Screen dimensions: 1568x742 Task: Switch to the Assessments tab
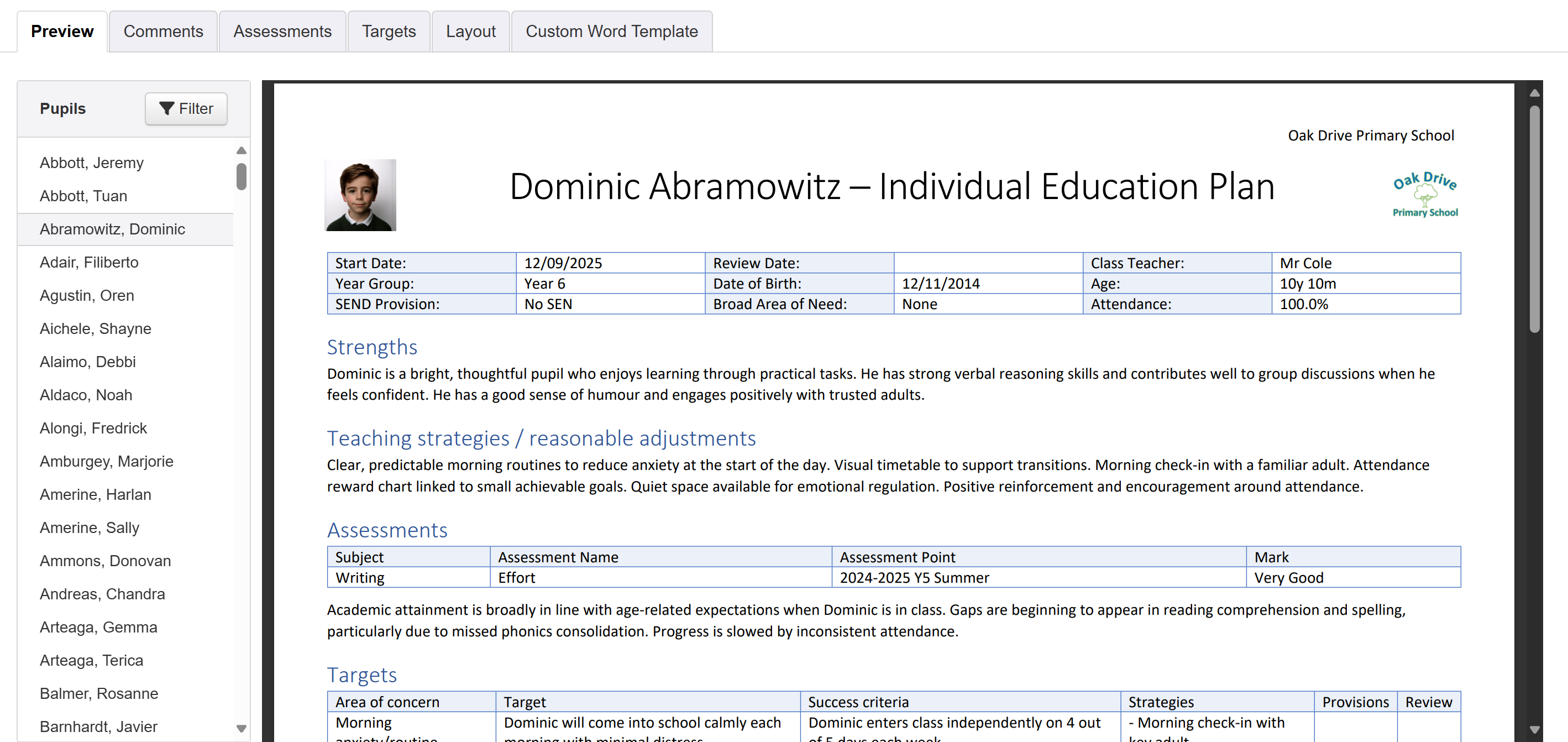[x=282, y=32]
